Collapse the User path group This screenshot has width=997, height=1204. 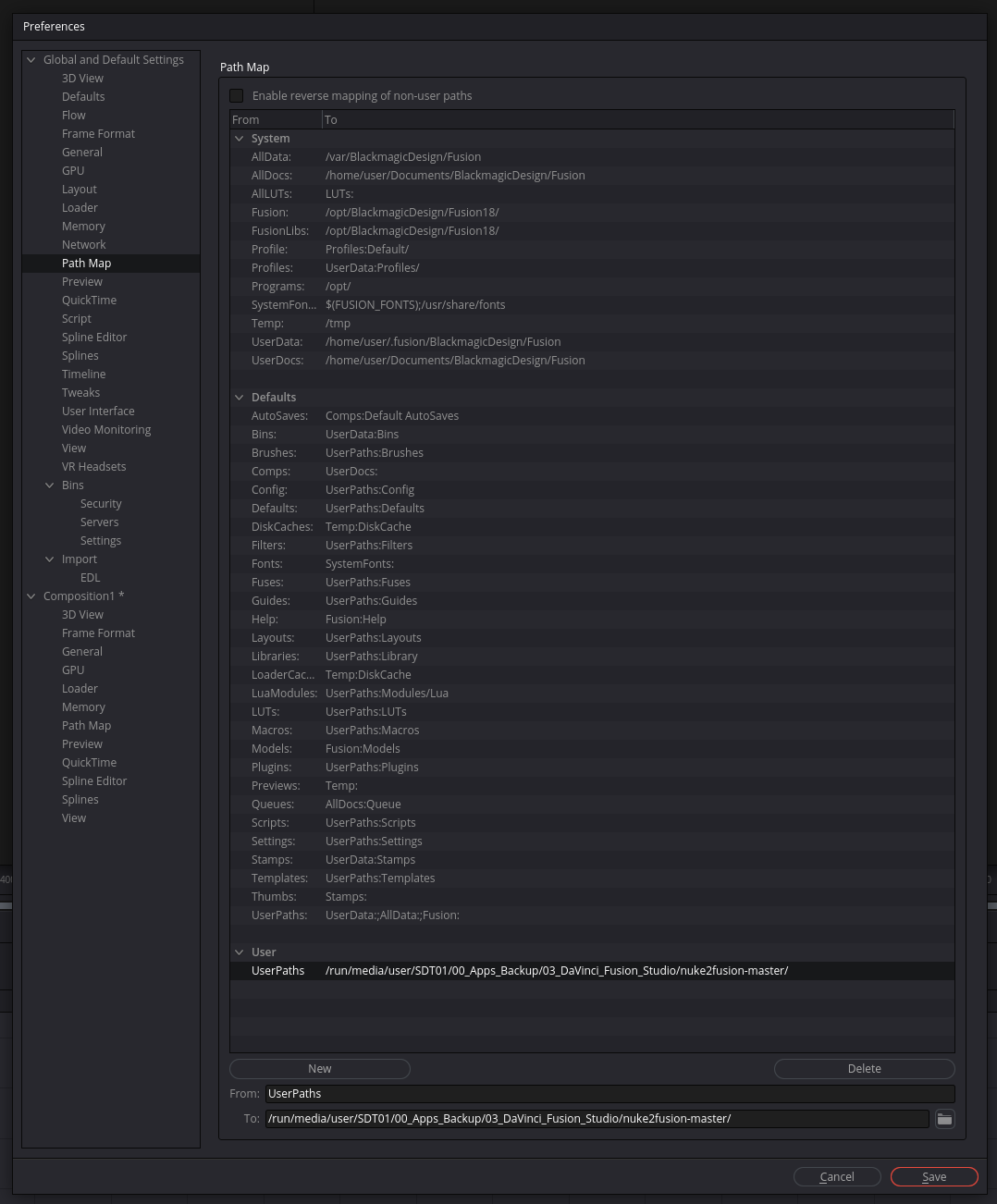pos(240,952)
